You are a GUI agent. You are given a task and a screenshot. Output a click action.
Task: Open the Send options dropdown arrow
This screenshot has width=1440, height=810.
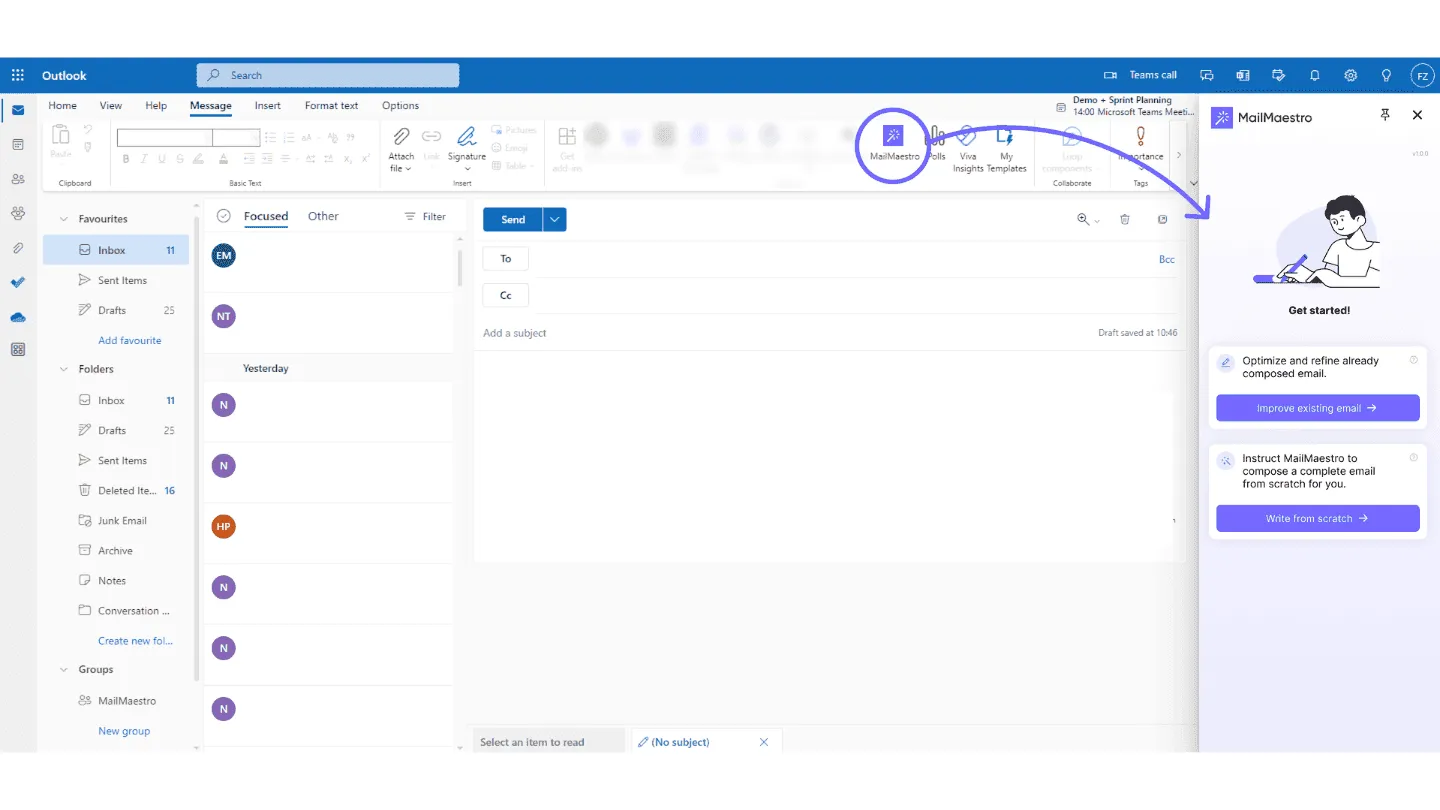[555, 219]
